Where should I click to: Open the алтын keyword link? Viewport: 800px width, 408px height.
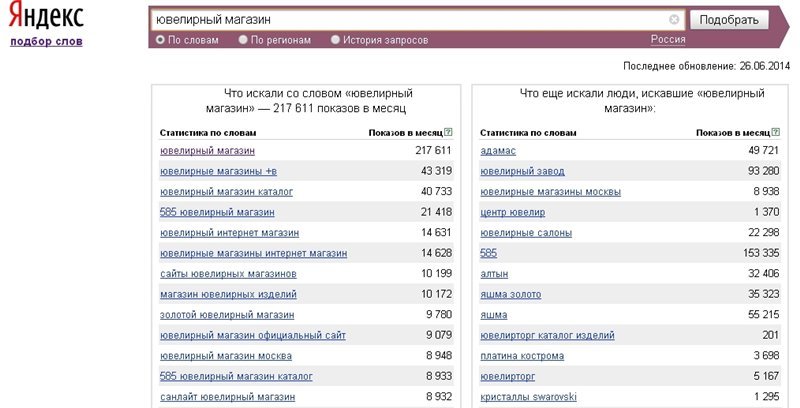[494, 274]
